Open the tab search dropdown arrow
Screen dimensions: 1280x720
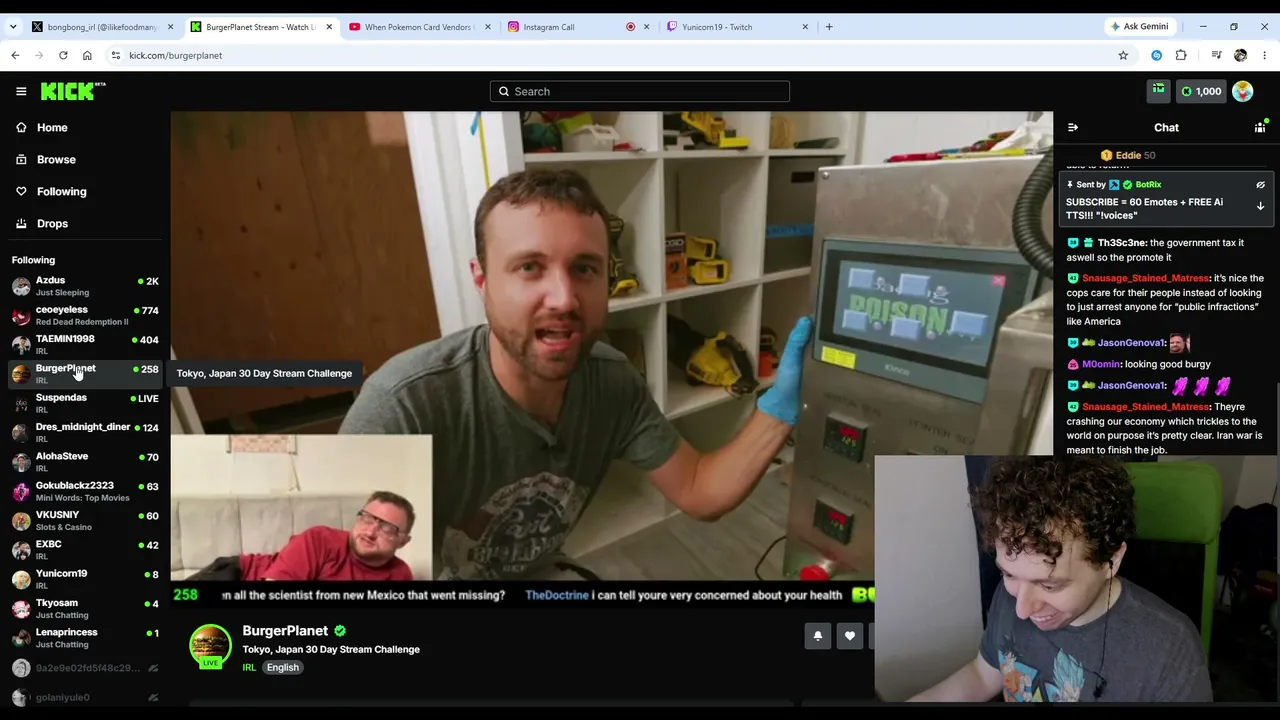[13, 27]
